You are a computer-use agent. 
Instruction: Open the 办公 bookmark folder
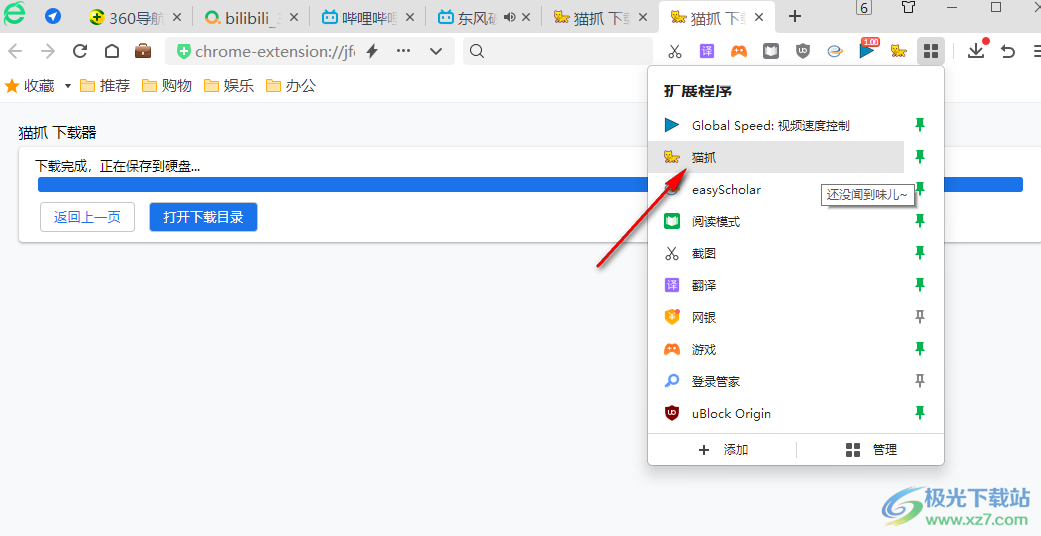291,86
